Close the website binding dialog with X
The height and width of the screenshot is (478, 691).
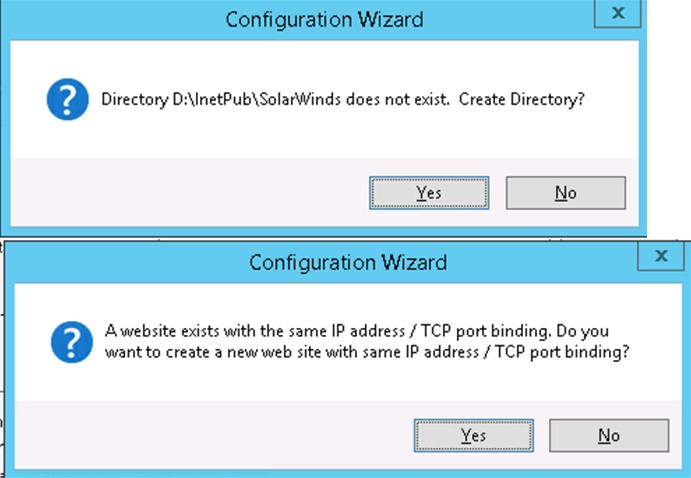(661, 257)
